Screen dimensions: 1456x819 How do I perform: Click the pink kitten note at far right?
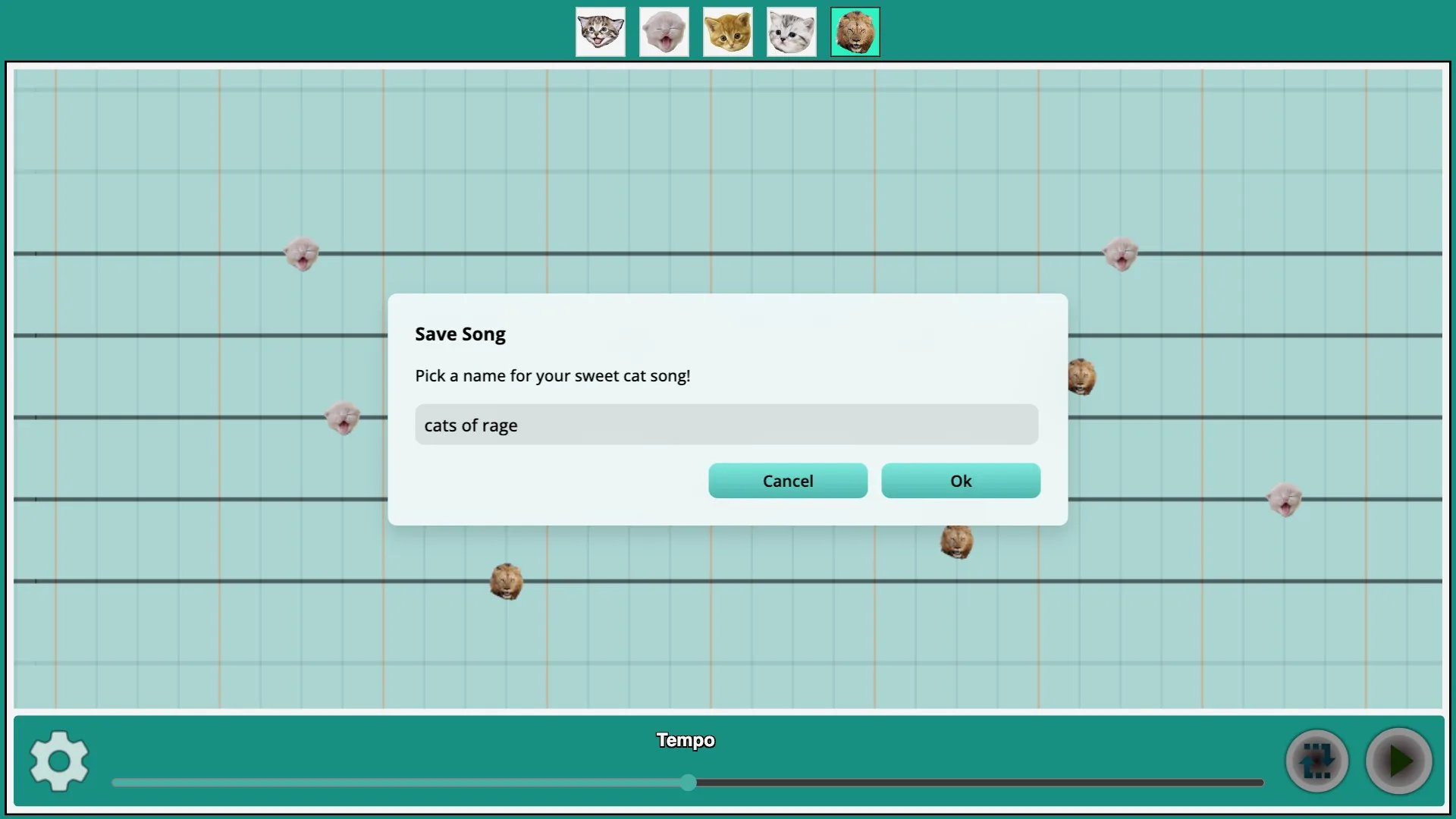[1285, 499]
